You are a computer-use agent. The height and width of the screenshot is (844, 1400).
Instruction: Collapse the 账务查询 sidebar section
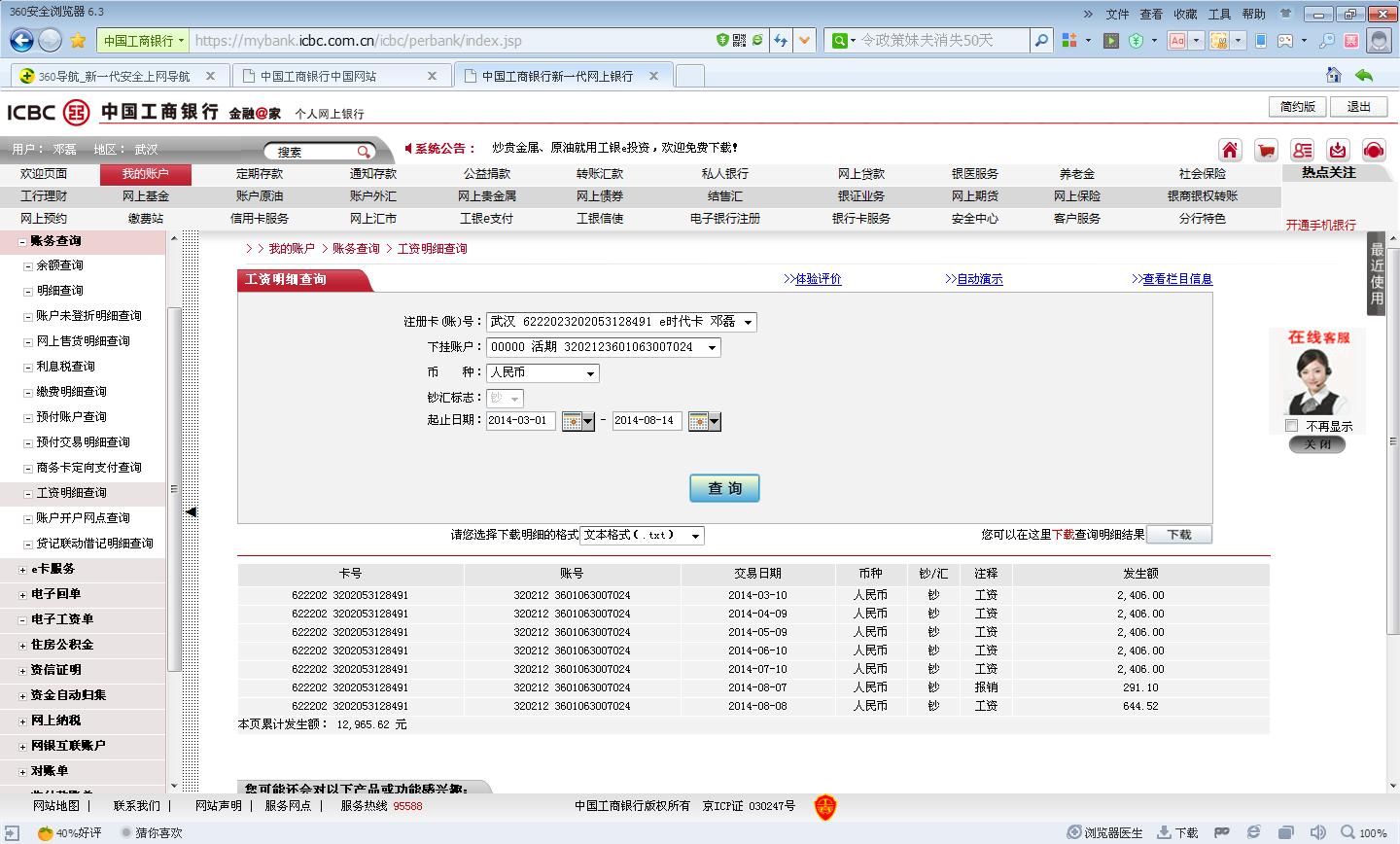click(x=23, y=241)
